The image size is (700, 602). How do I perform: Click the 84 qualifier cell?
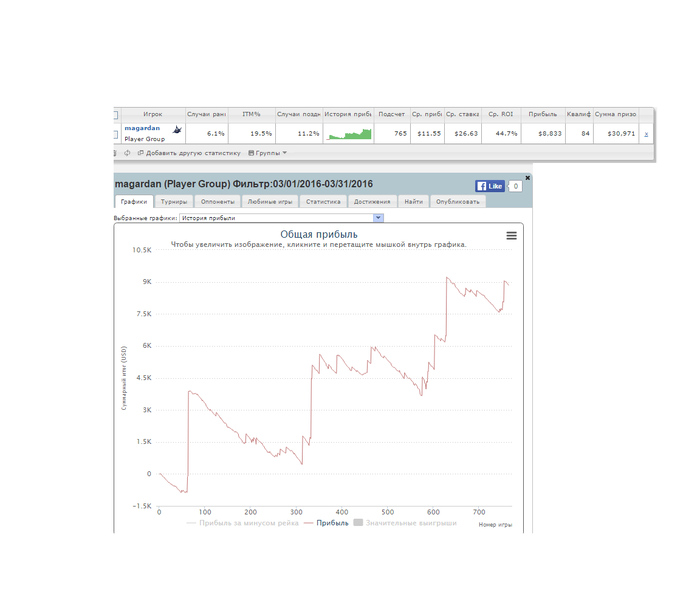(579, 134)
